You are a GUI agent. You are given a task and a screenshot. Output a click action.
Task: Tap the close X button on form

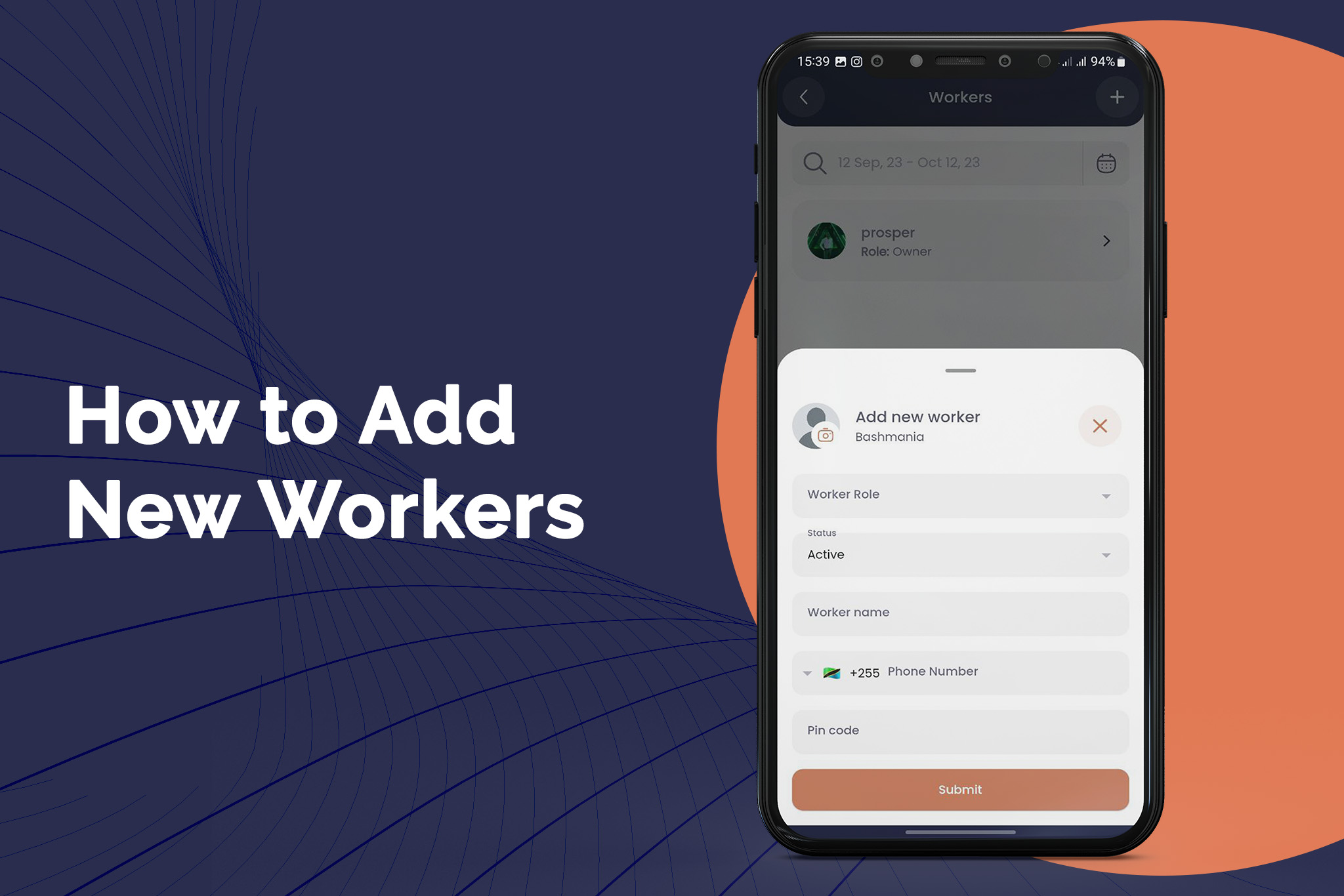coord(1100,425)
